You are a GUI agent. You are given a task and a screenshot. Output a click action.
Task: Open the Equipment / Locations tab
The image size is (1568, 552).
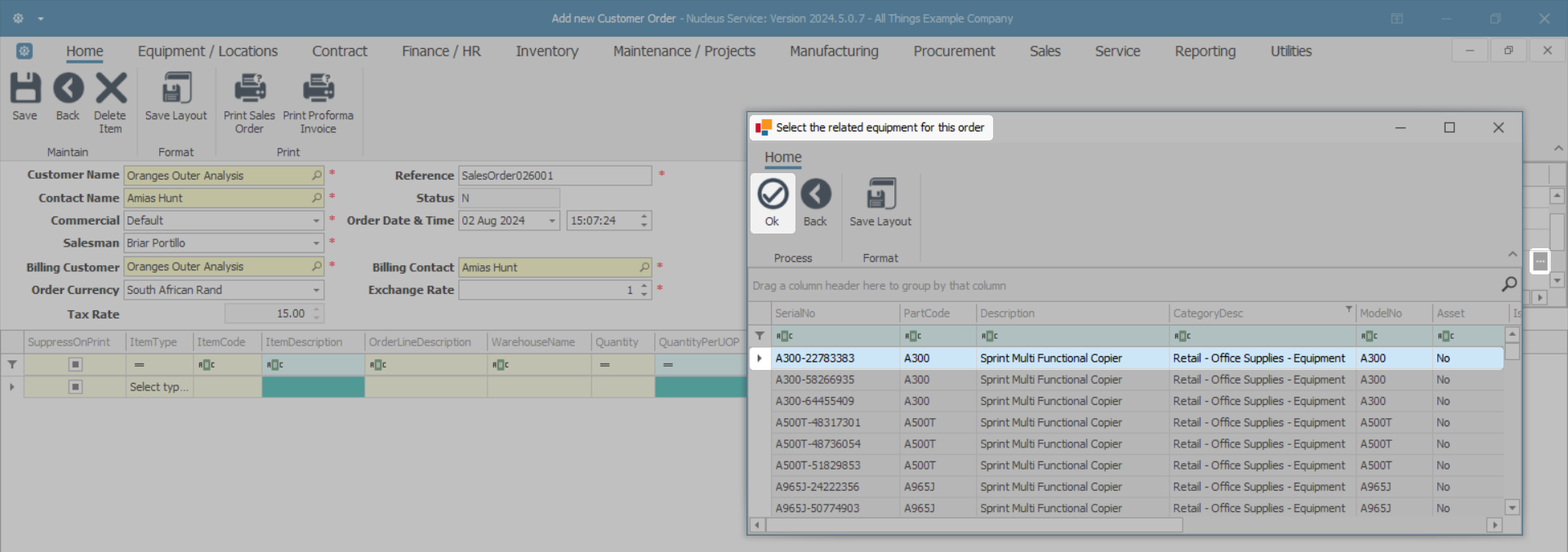click(x=207, y=51)
